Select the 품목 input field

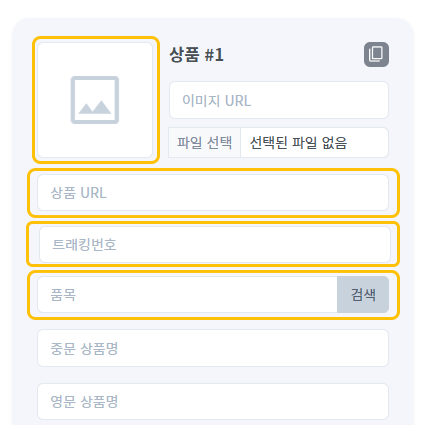[x=187, y=294]
